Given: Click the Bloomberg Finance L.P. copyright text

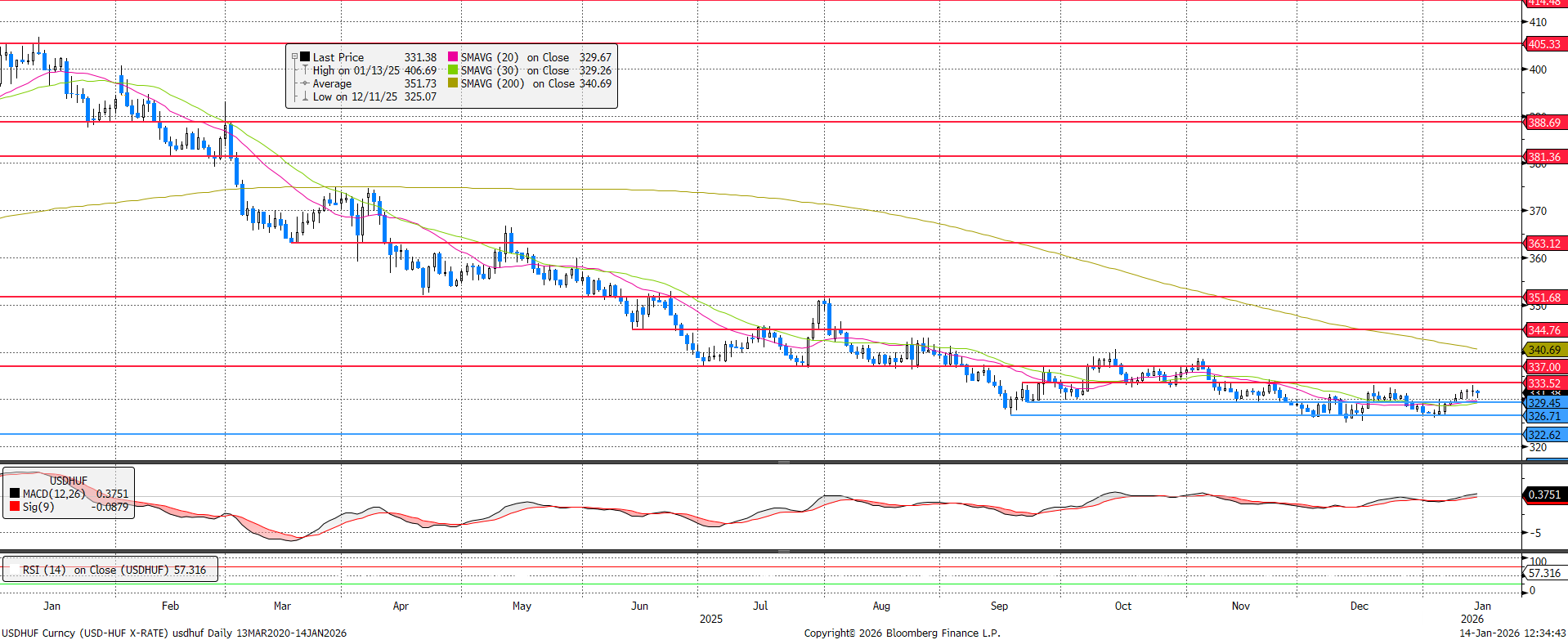Looking at the screenshot, I should [902, 633].
